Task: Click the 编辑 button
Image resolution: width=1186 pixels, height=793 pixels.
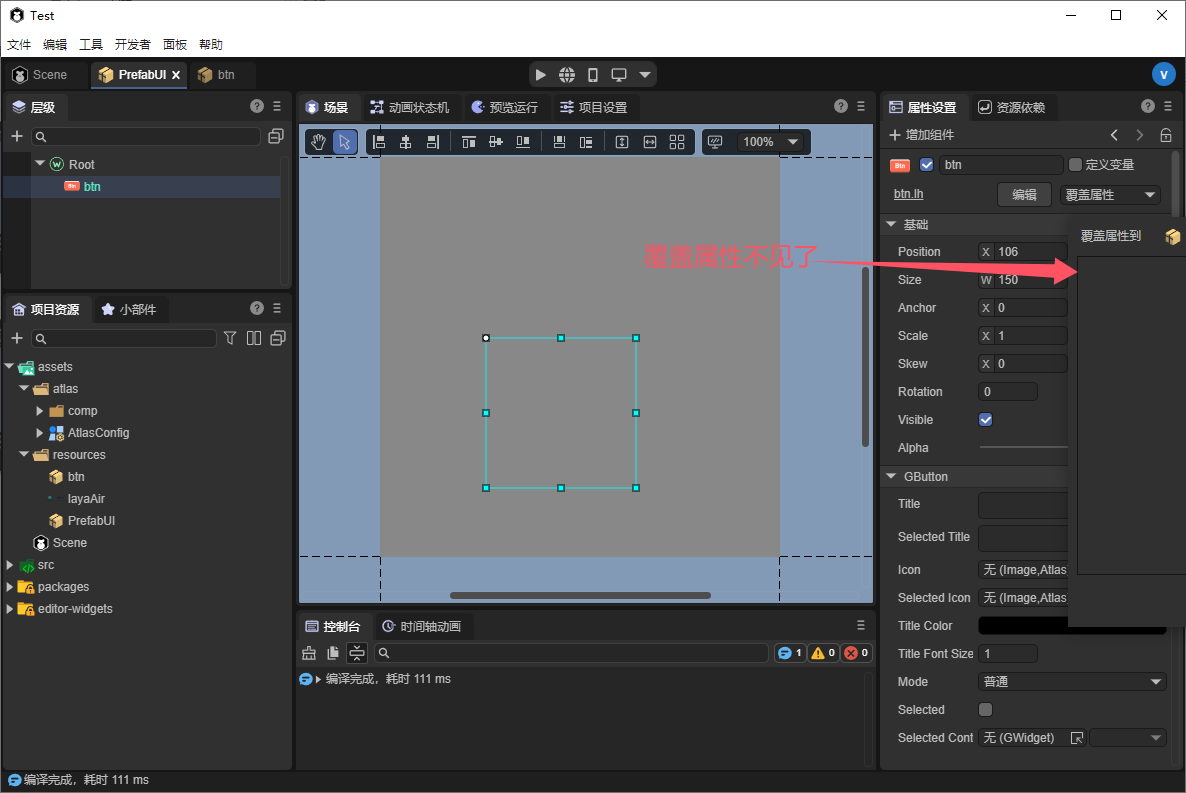Action: pyautogui.click(x=1024, y=195)
